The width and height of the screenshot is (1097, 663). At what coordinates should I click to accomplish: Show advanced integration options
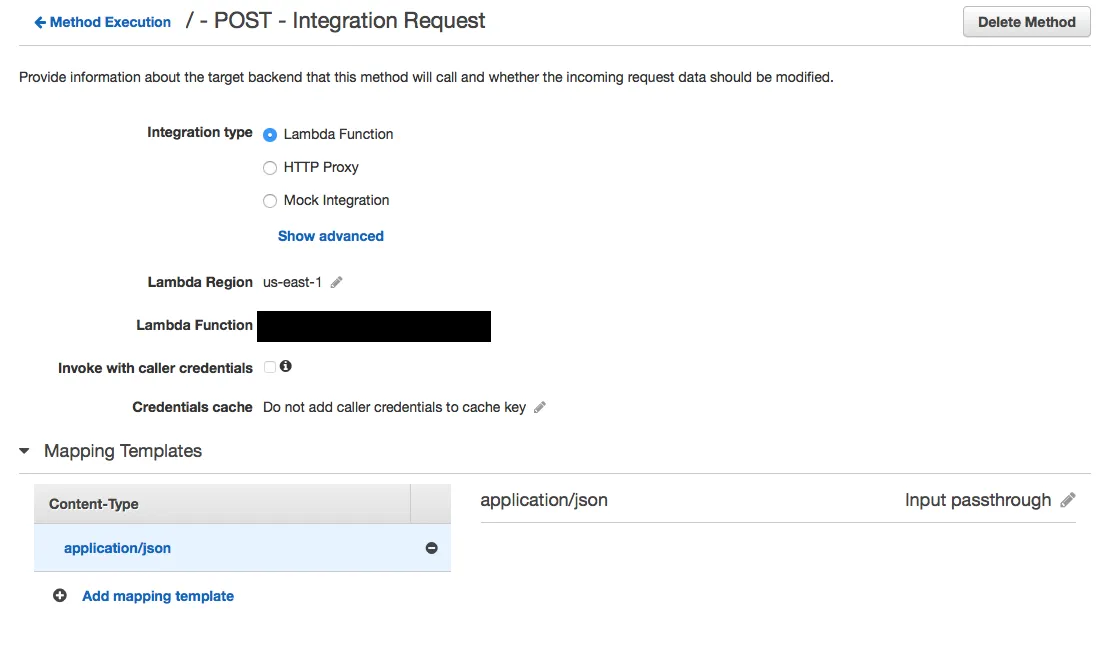click(x=331, y=236)
